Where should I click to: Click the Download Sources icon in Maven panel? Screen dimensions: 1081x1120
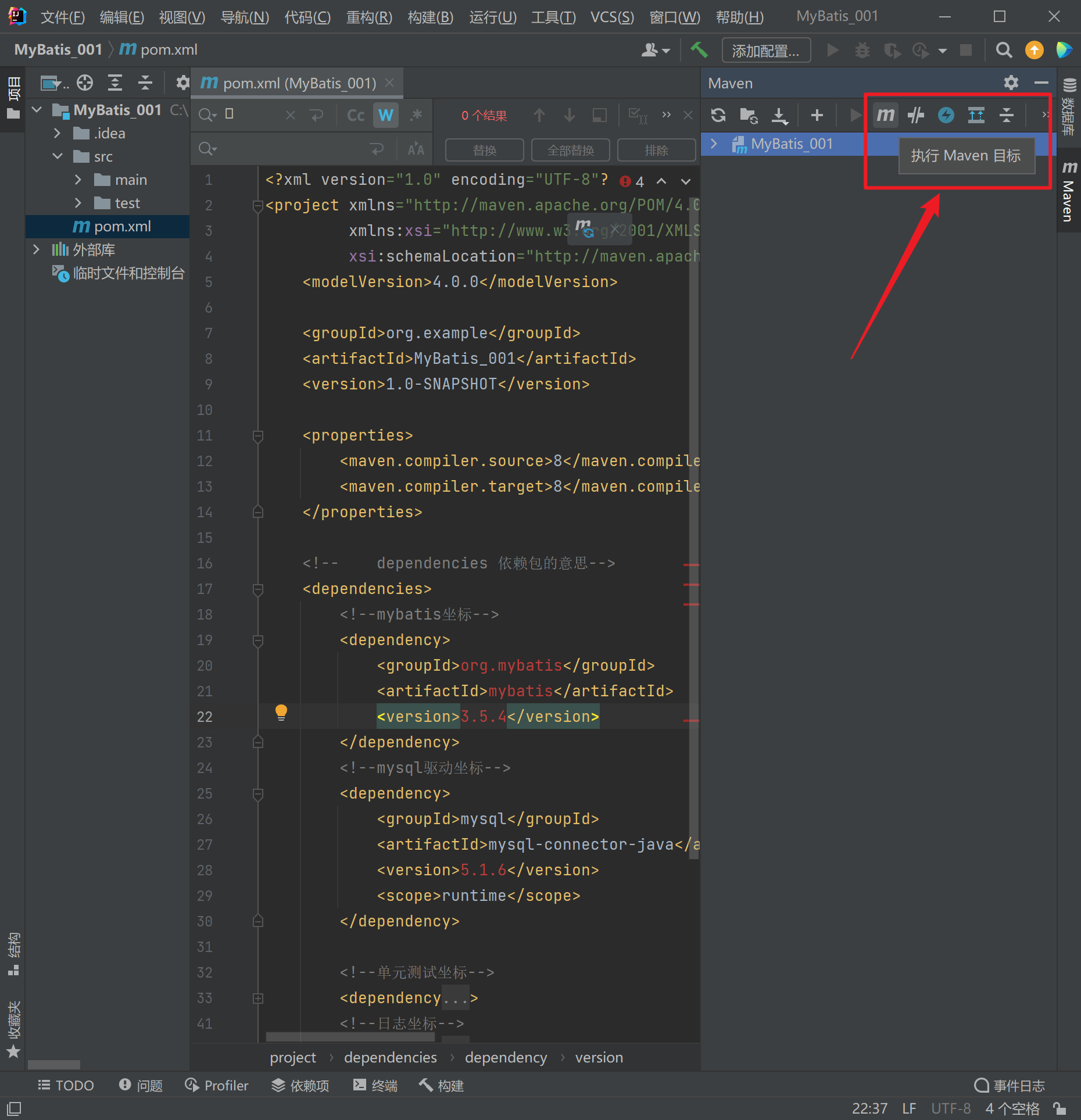[779, 115]
